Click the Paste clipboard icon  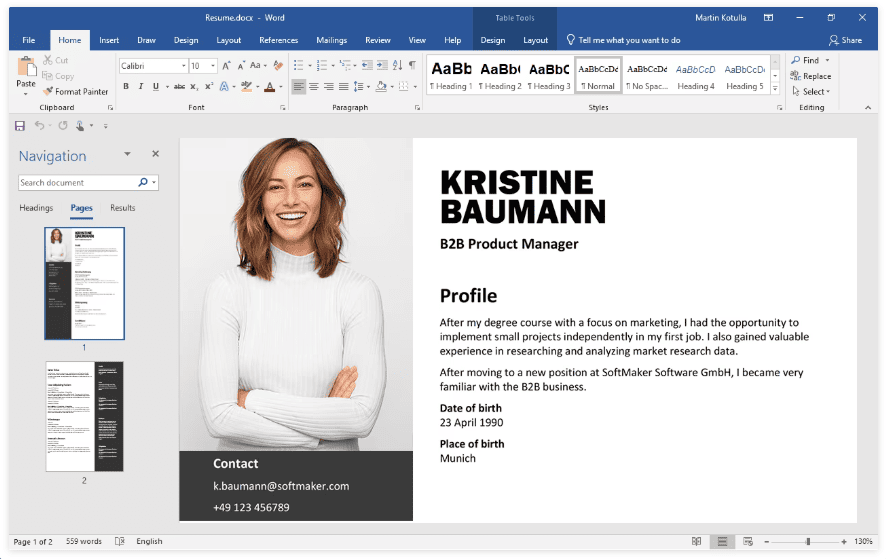26,67
